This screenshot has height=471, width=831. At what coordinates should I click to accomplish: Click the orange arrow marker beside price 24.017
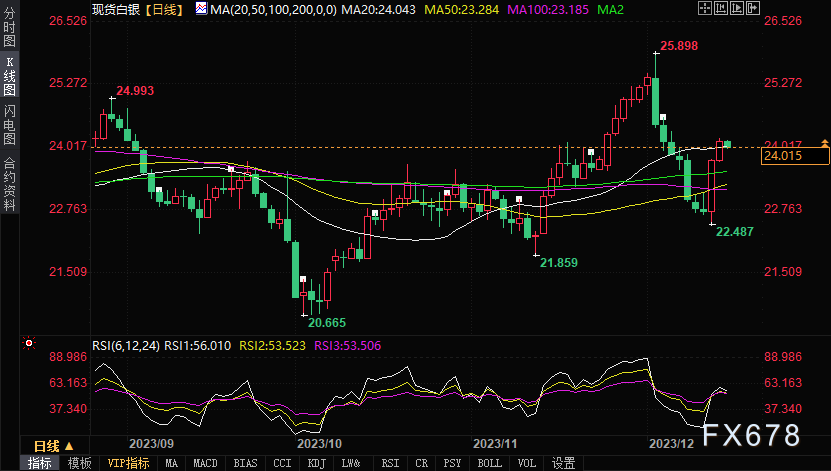tap(822, 145)
